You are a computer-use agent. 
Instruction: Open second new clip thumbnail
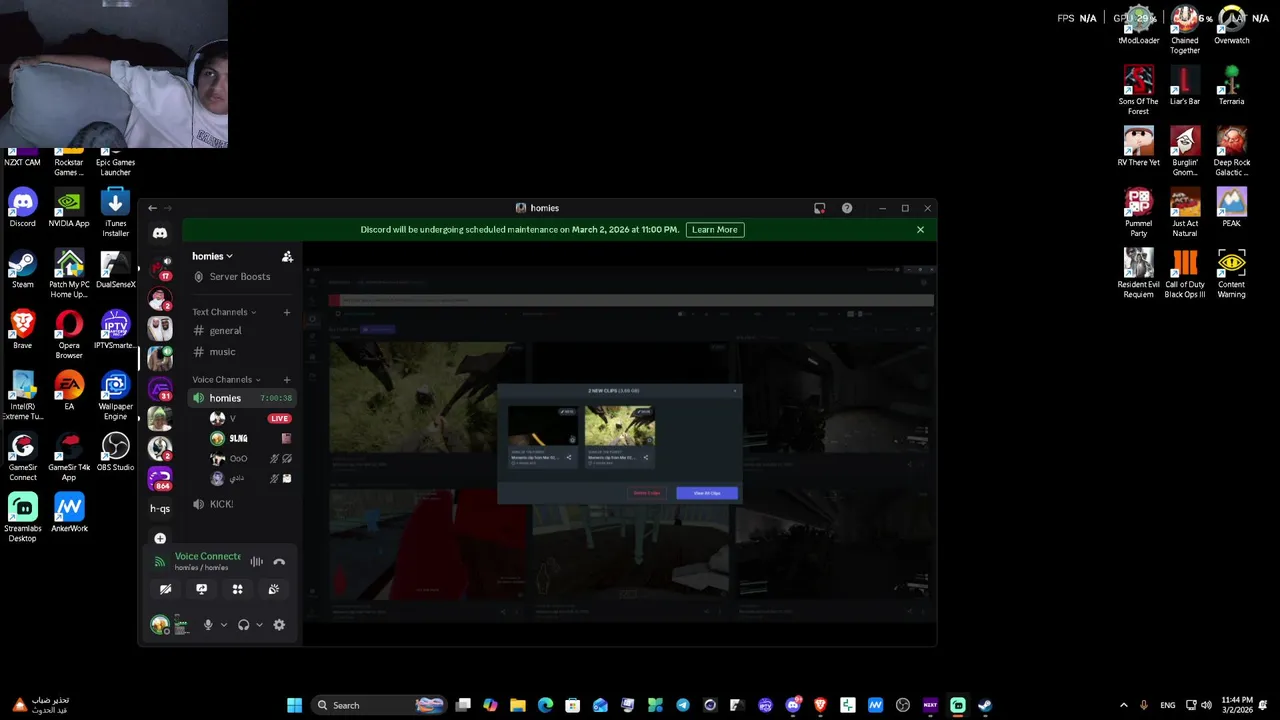[620, 426]
